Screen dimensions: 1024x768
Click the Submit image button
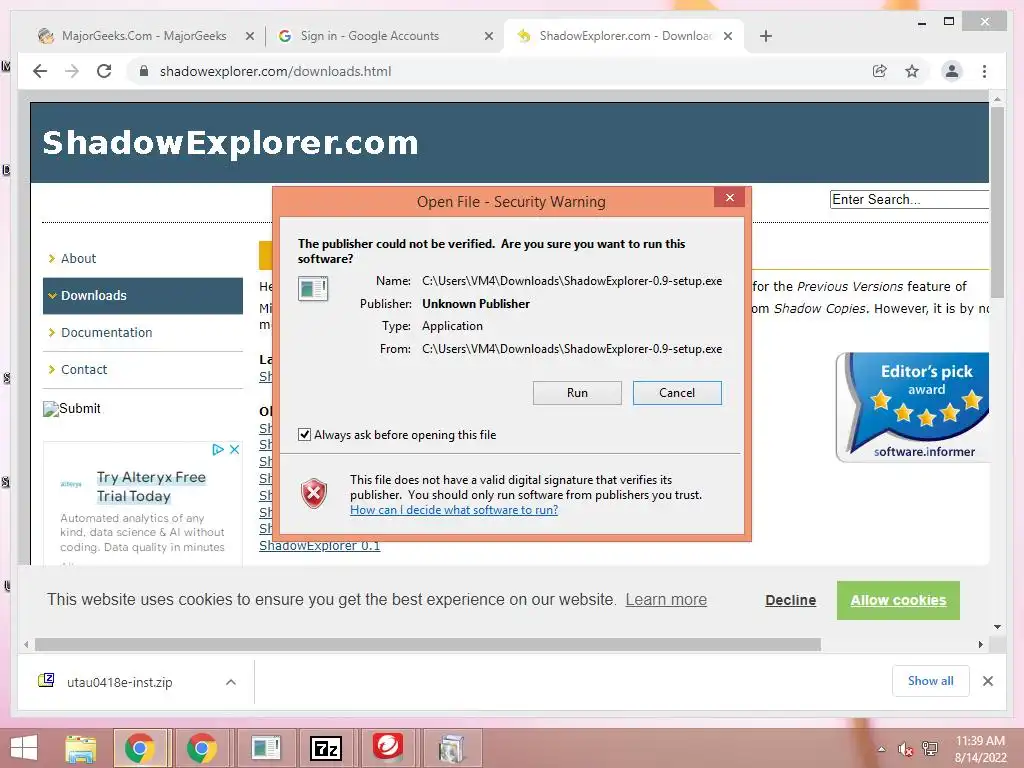(72, 409)
